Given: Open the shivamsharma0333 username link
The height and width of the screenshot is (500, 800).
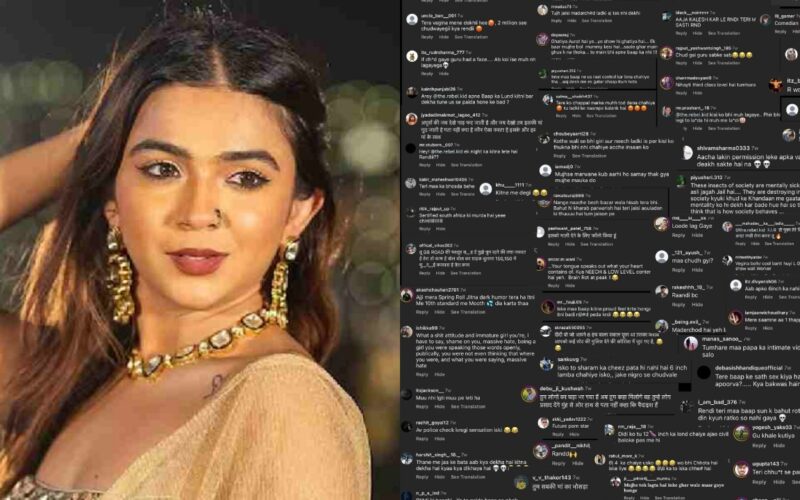Looking at the screenshot, I should pyautogui.click(x=723, y=148).
